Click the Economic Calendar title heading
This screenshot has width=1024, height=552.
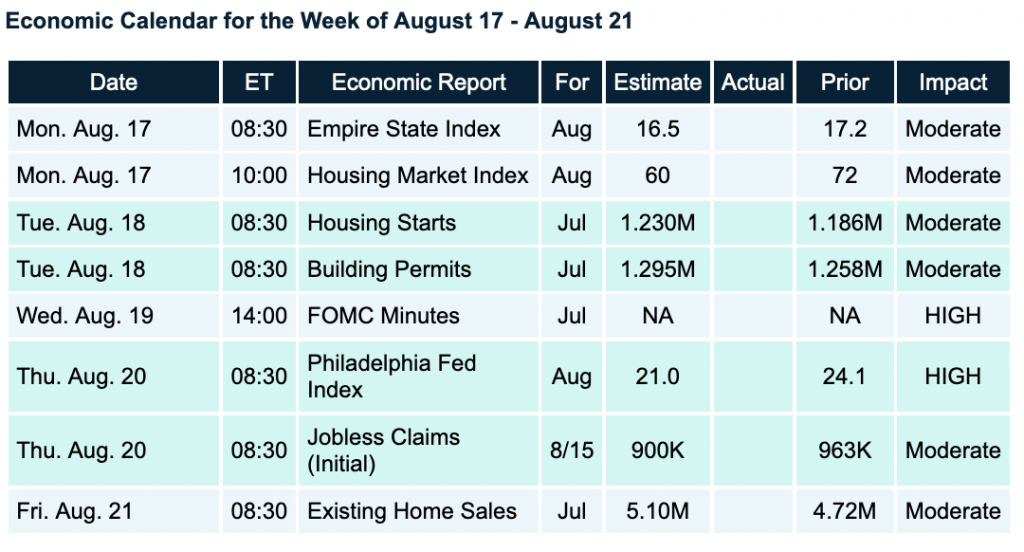(319, 22)
